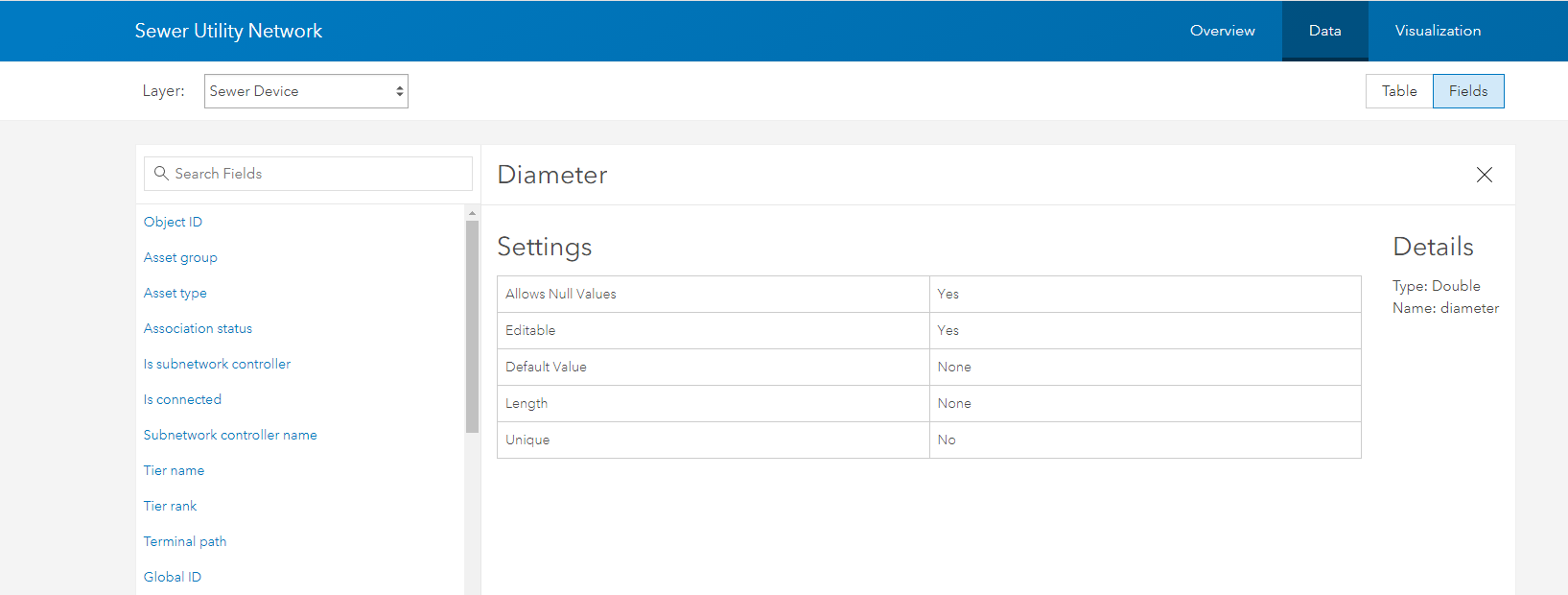Open Is subnetwork controller field
This screenshot has width=1568, height=595.
pos(217,364)
